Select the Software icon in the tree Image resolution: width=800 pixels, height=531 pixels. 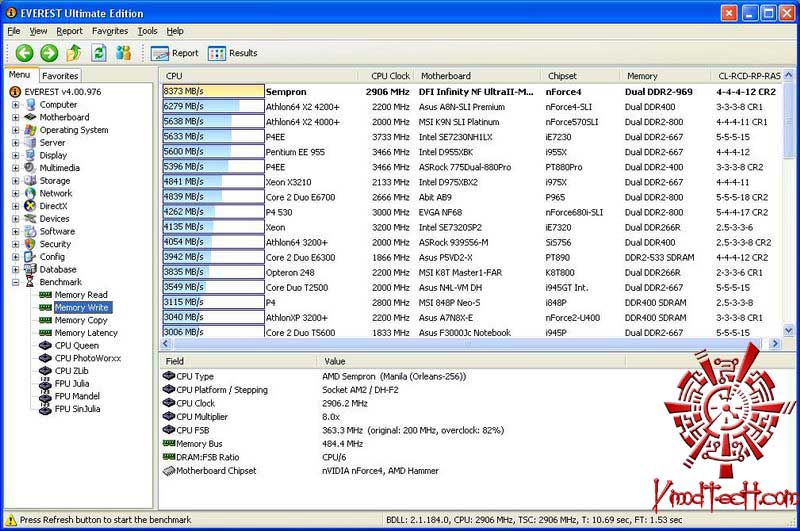31,231
